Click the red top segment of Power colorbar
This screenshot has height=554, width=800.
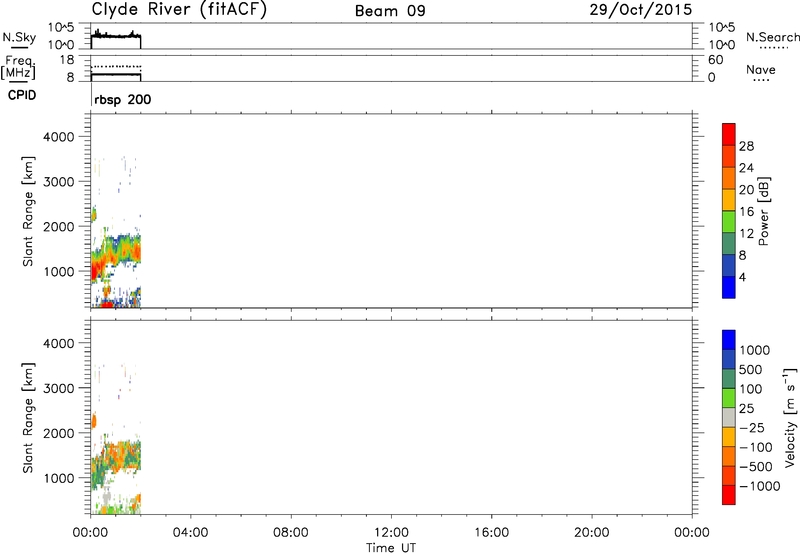pyautogui.click(x=729, y=135)
